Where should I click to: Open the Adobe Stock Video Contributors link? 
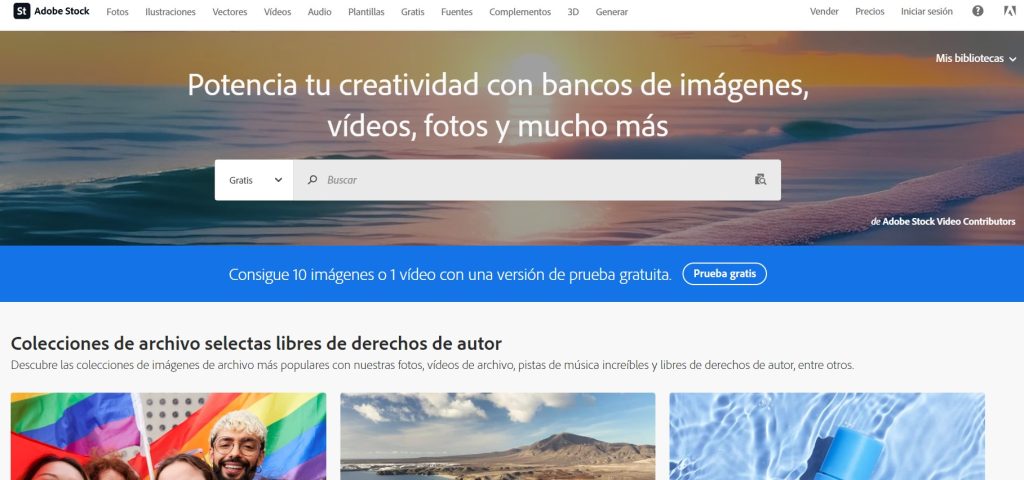pos(949,222)
